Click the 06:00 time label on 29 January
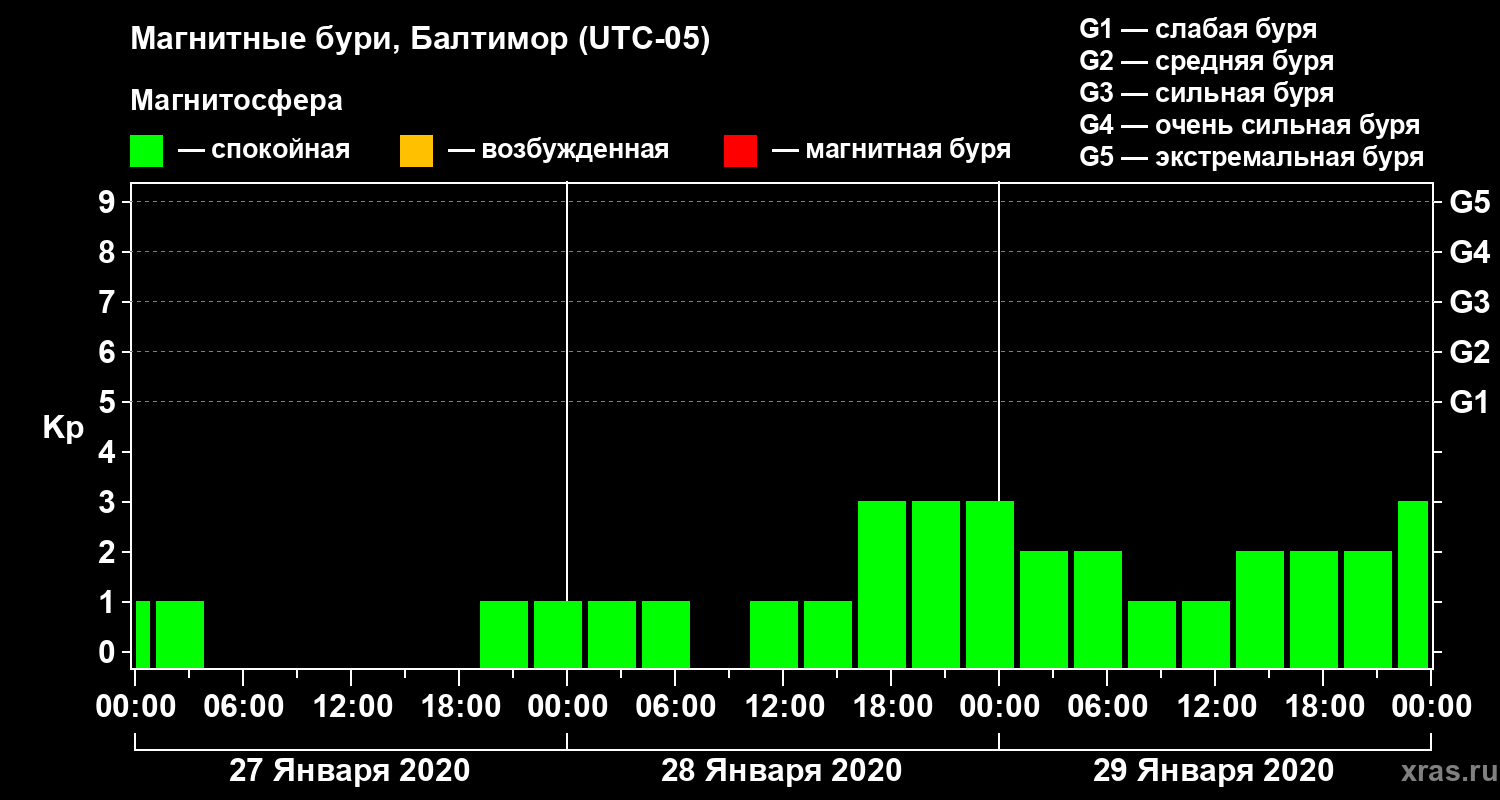 tap(1107, 706)
